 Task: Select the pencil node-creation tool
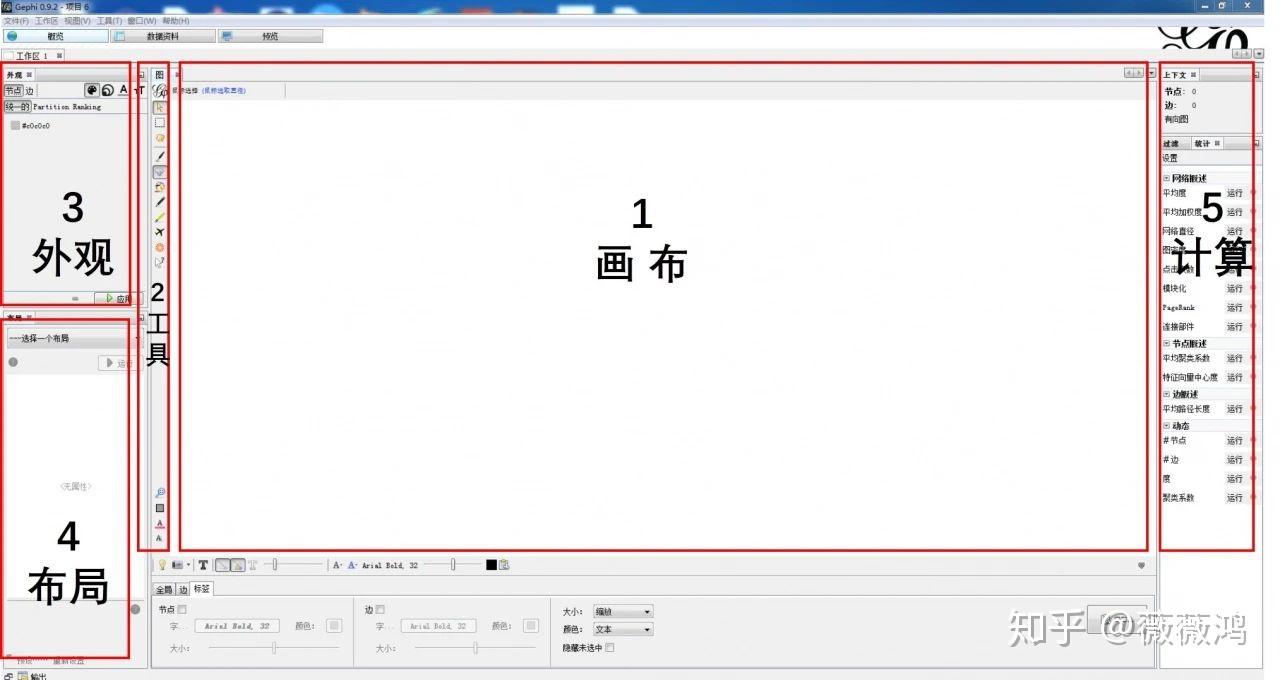click(160, 202)
